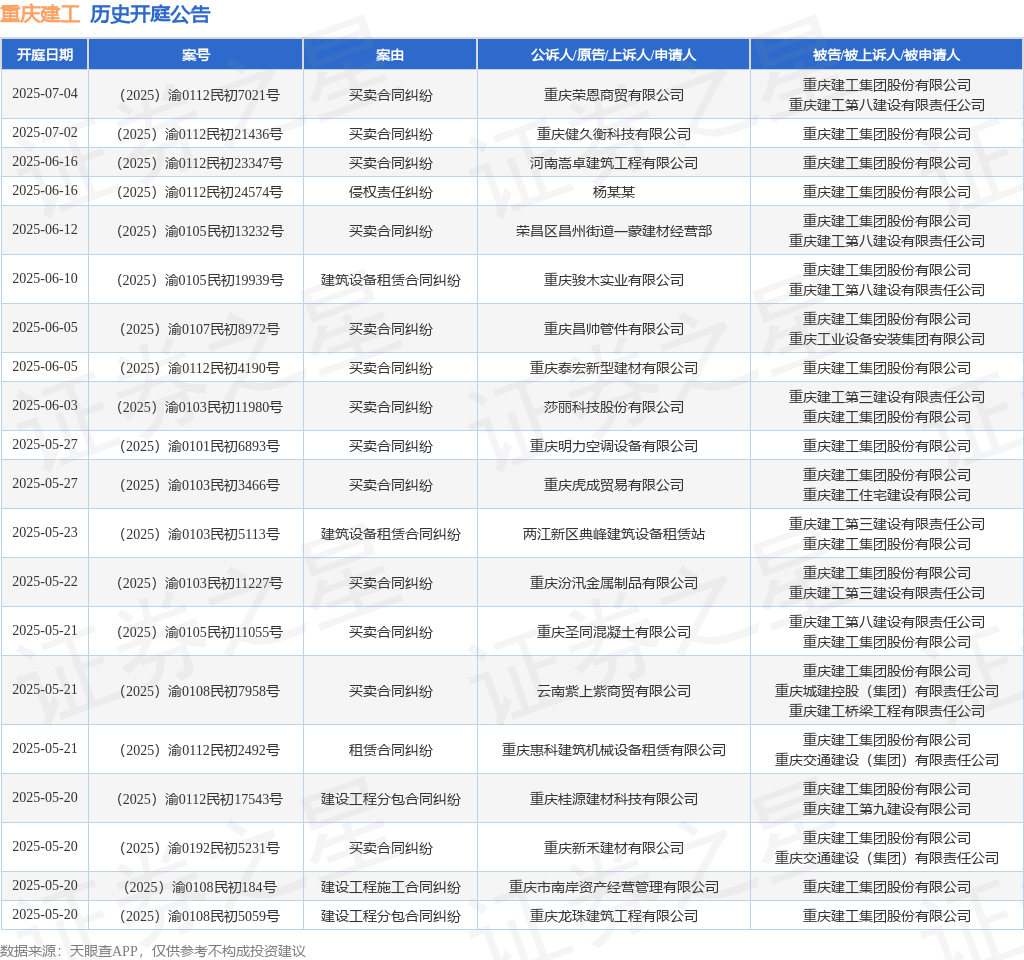
Task: Select case number 渝0112民初21436号
Action: (199, 135)
